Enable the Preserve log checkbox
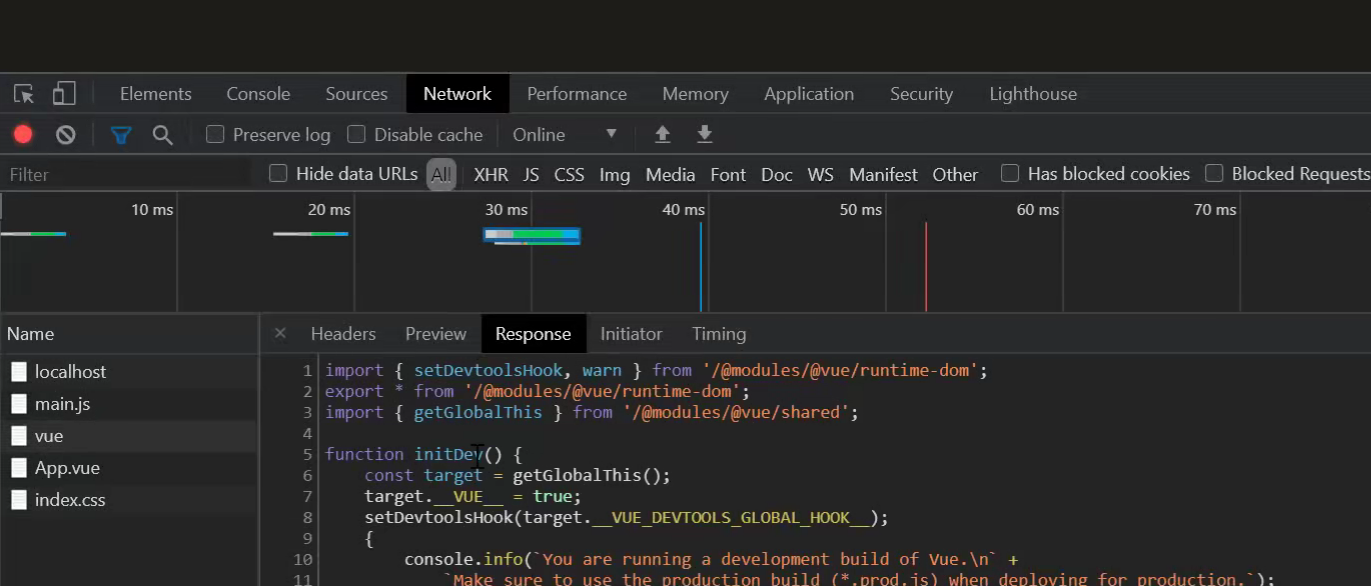The height and width of the screenshot is (586, 1371). (215, 134)
